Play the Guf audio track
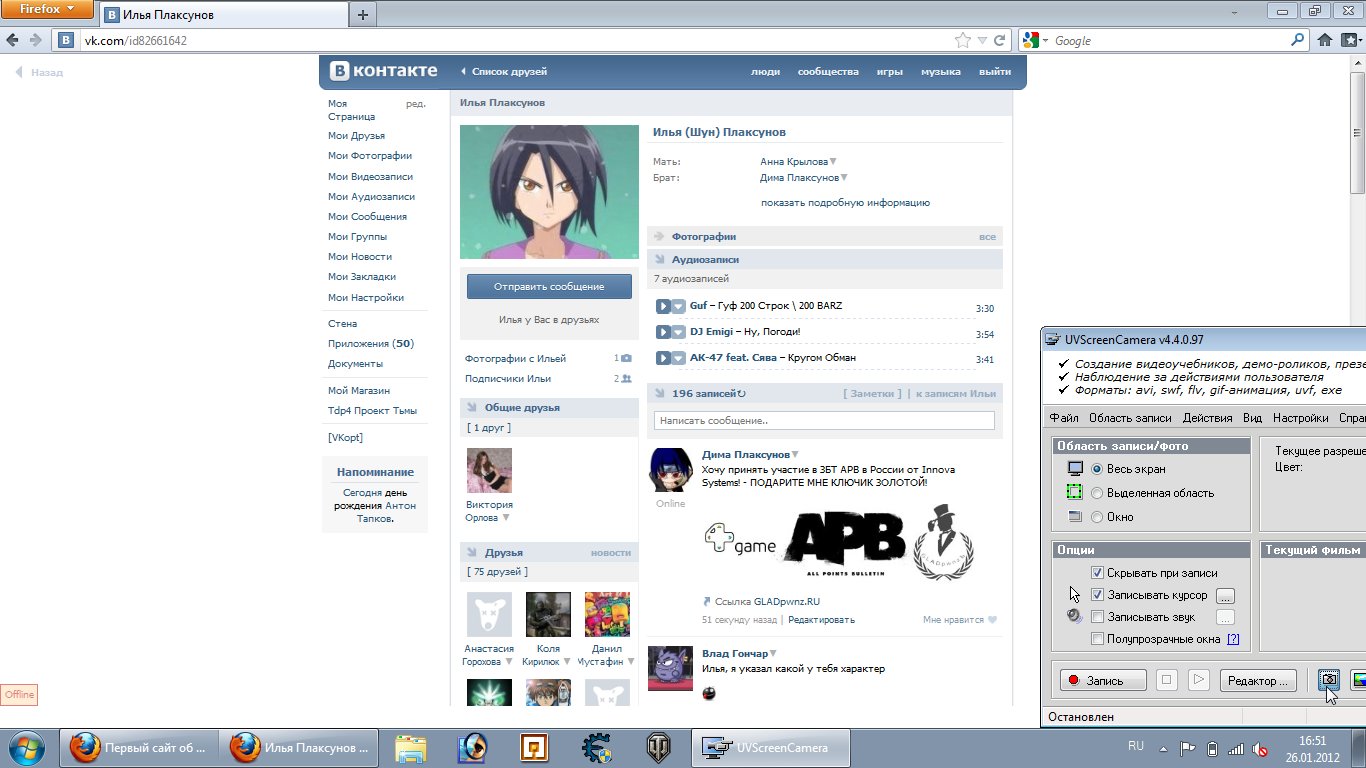Viewport: 1366px width, 768px height. pyautogui.click(x=663, y=306)
